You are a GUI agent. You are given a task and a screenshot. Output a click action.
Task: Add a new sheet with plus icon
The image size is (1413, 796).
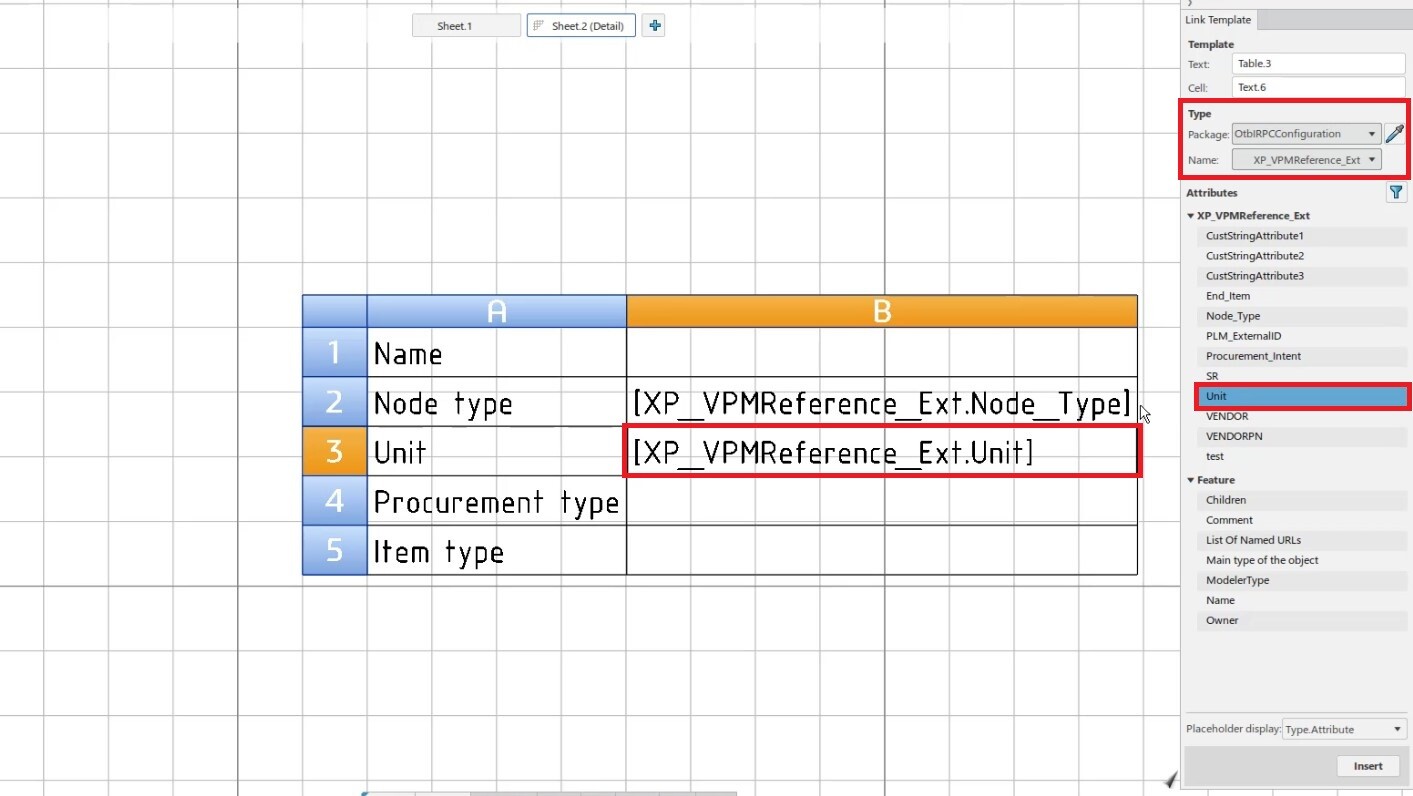pyautogui.click(x=654, y=26)
